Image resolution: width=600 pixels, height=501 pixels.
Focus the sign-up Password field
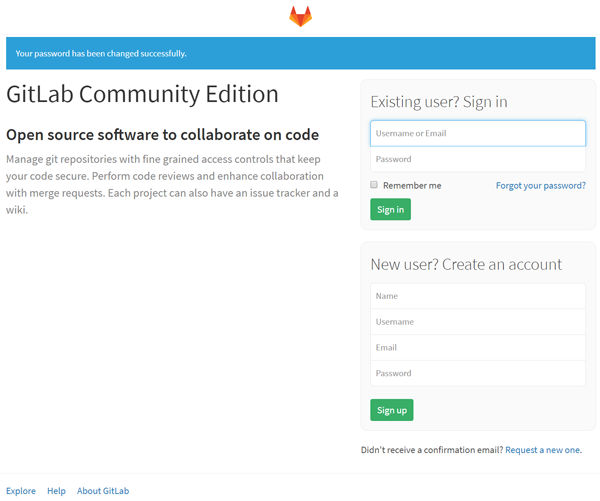pos(478,373)
